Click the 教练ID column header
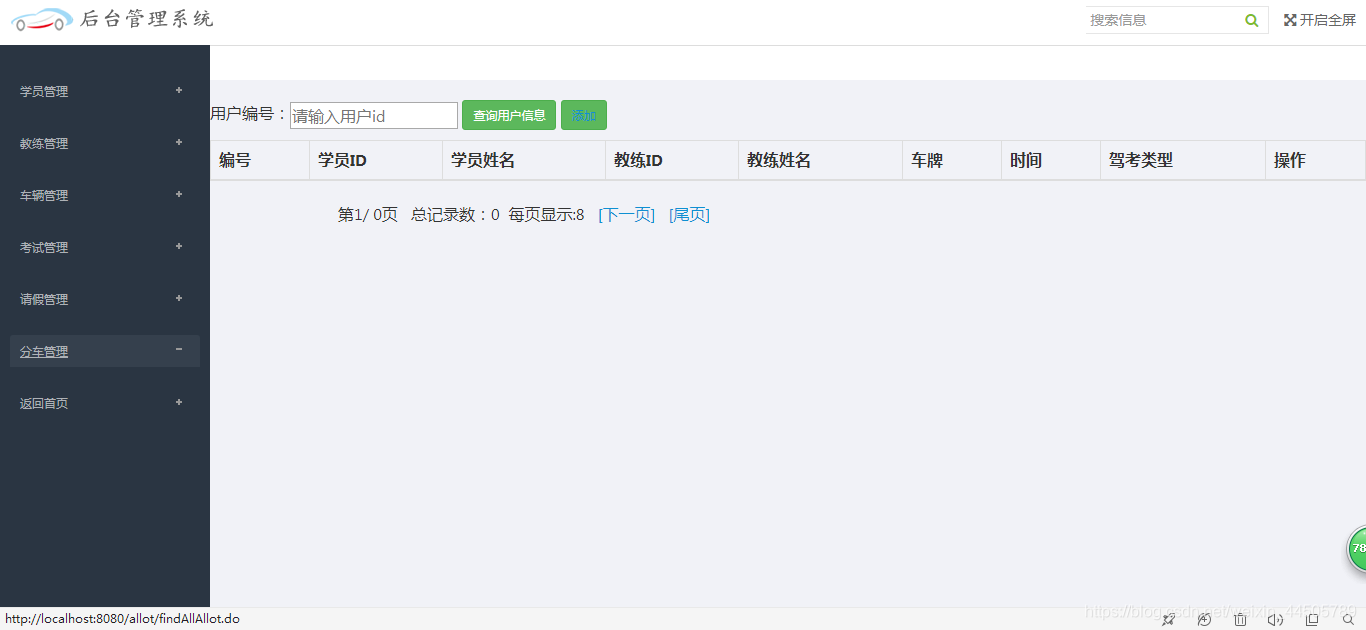Viewport: 1366px width, 630px height. (x=672, y=160)
